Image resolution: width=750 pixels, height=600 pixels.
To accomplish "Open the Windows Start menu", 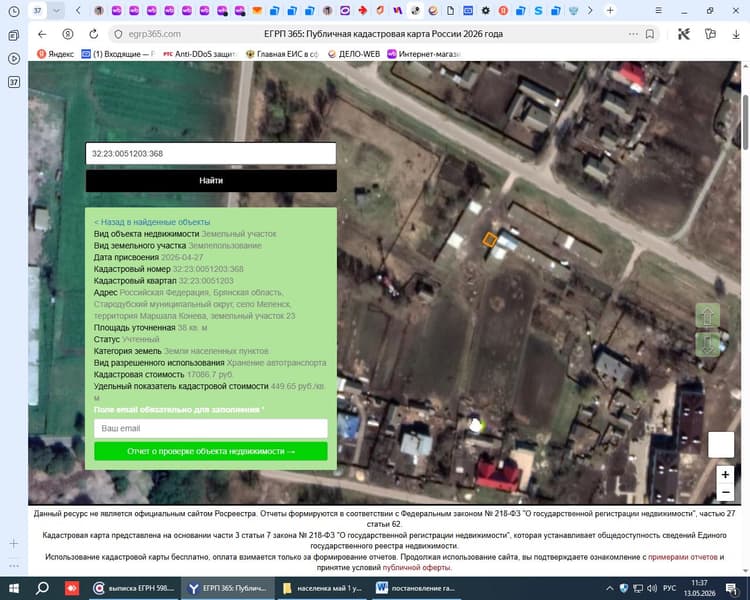I will [x=14, y=589].
